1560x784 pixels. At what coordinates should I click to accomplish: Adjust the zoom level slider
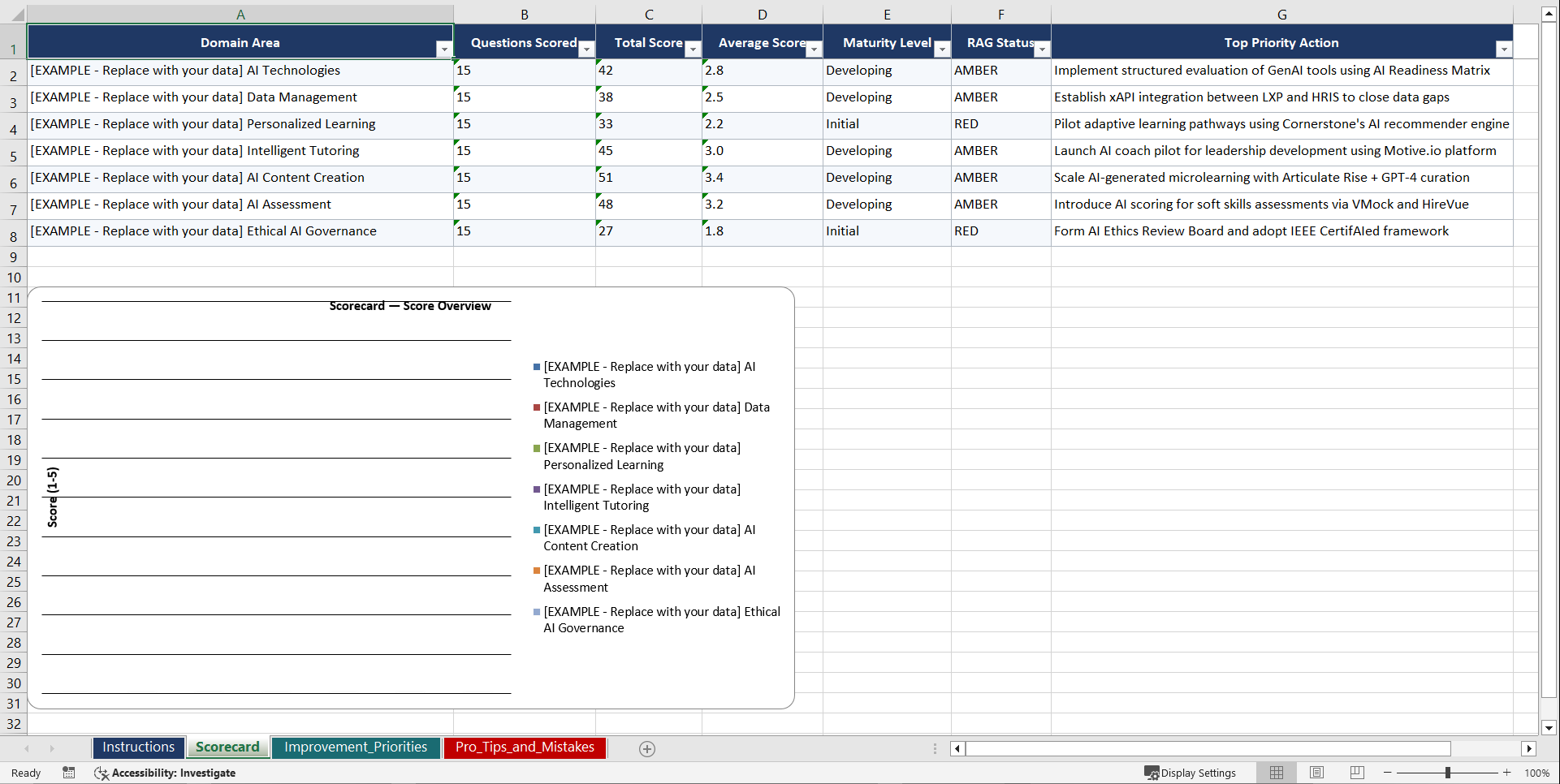click(x=1446, y=773)
